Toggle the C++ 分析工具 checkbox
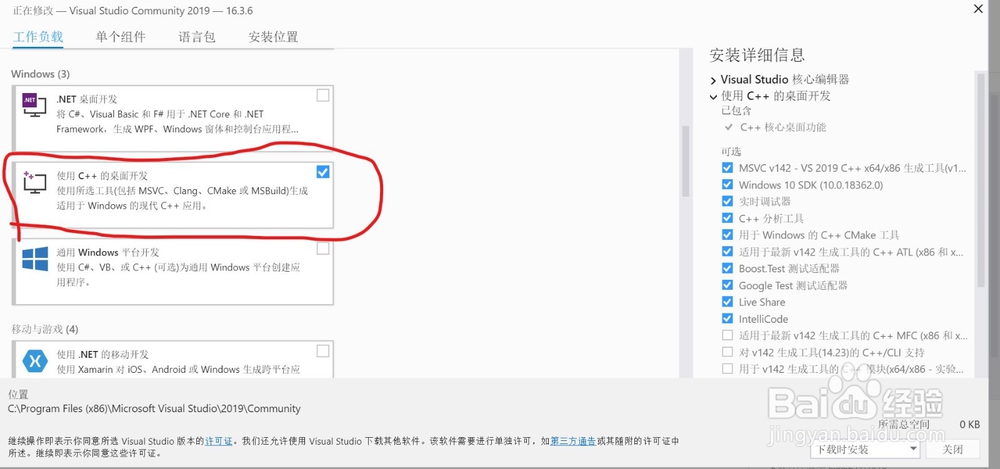Viewport: 1000px width, 469px height. pyautogui.click(x=727, y=218)
